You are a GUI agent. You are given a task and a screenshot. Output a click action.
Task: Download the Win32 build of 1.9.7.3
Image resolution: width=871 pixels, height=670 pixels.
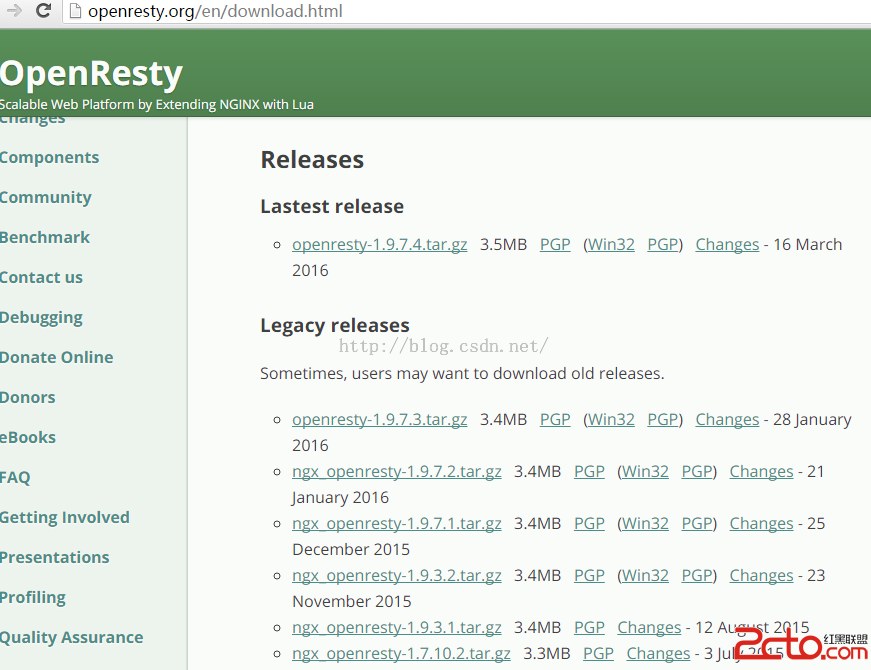(x=611, y=420)
